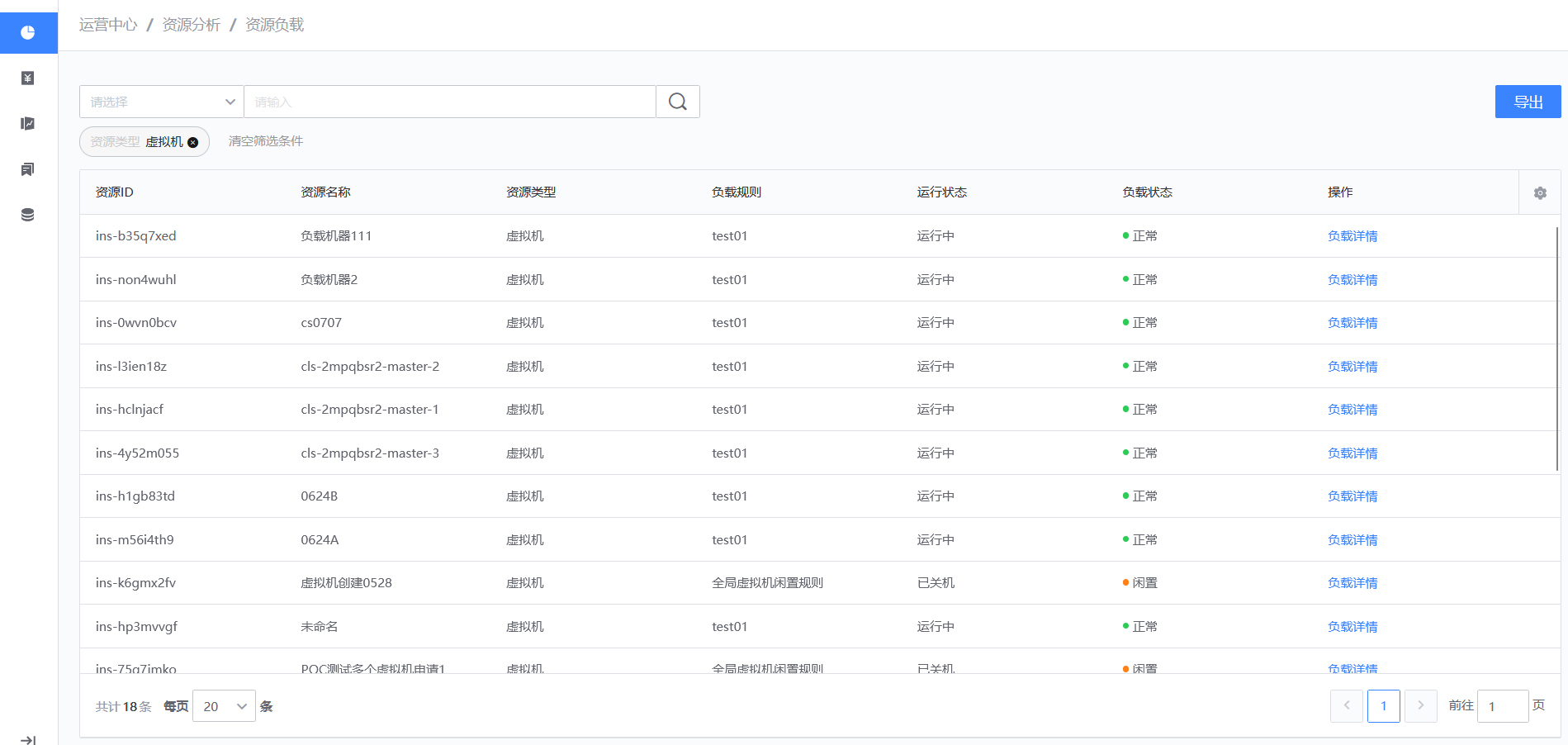1568x745 pixels.
Task: Click 资源分析 in the breadcrumb
Action: (x=191, y=25)
